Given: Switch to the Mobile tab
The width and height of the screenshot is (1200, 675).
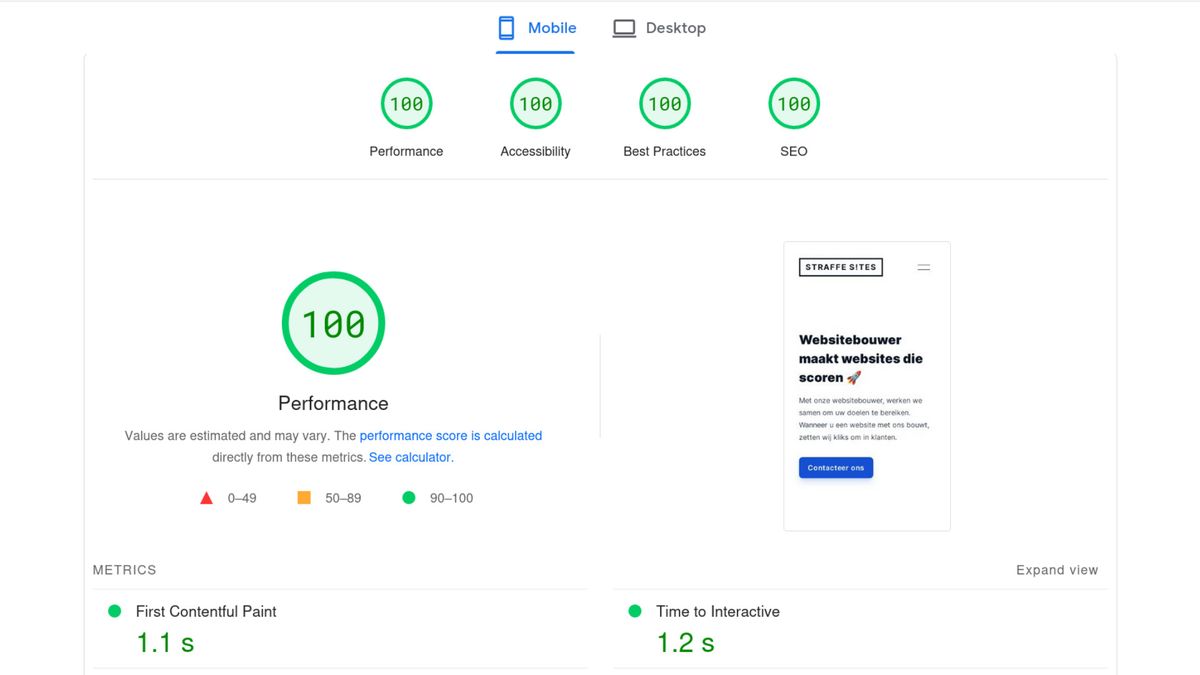Looking at the screenshot, I should pyautogui.click(x=535, y=28).
